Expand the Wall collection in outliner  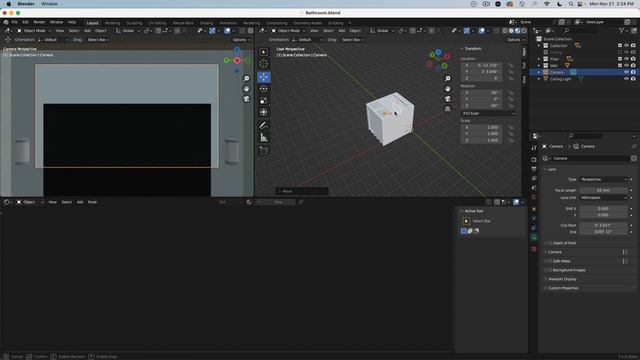tap(539, 65)
